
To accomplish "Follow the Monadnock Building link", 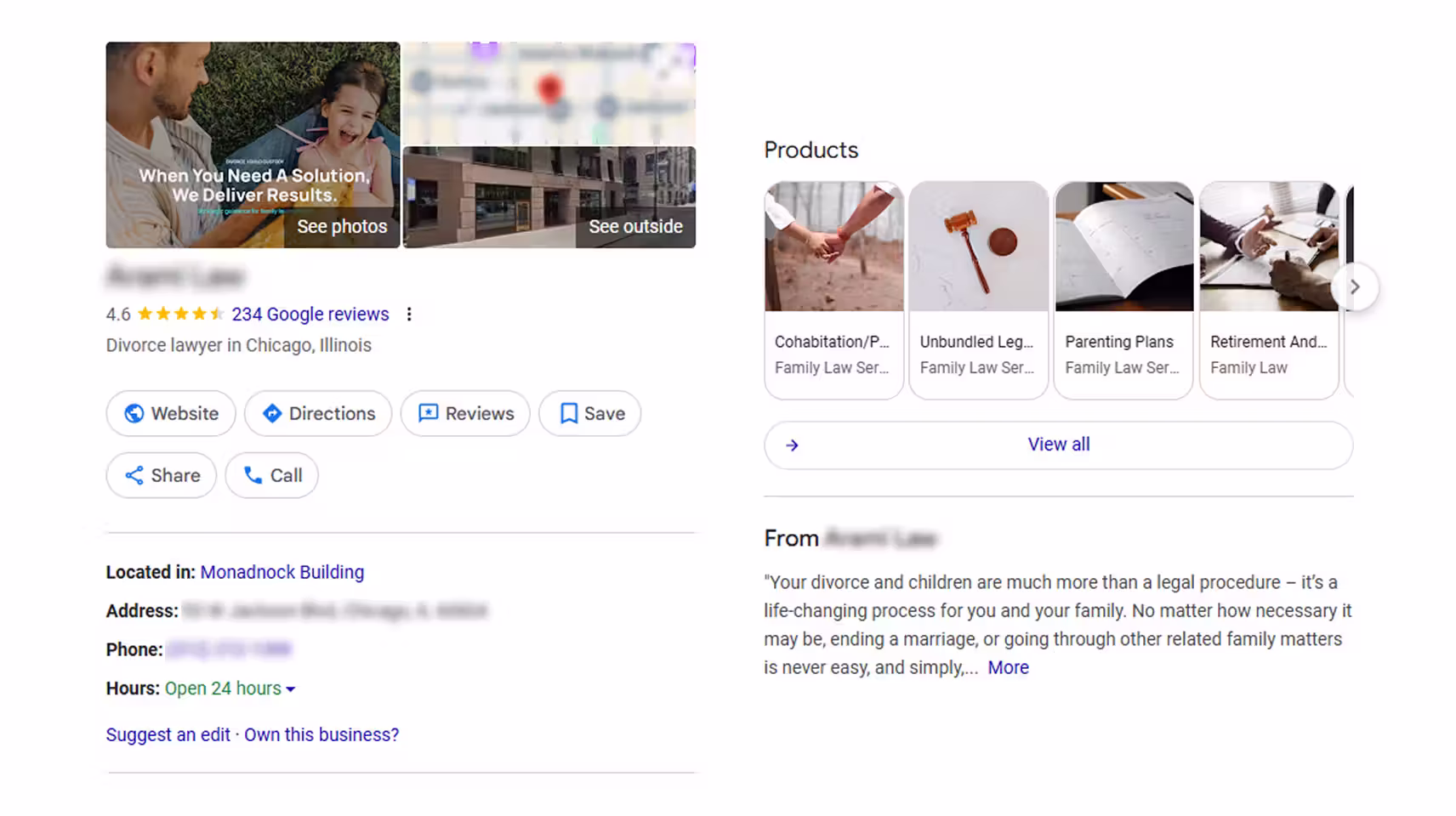I will click(x=282, y=572).
